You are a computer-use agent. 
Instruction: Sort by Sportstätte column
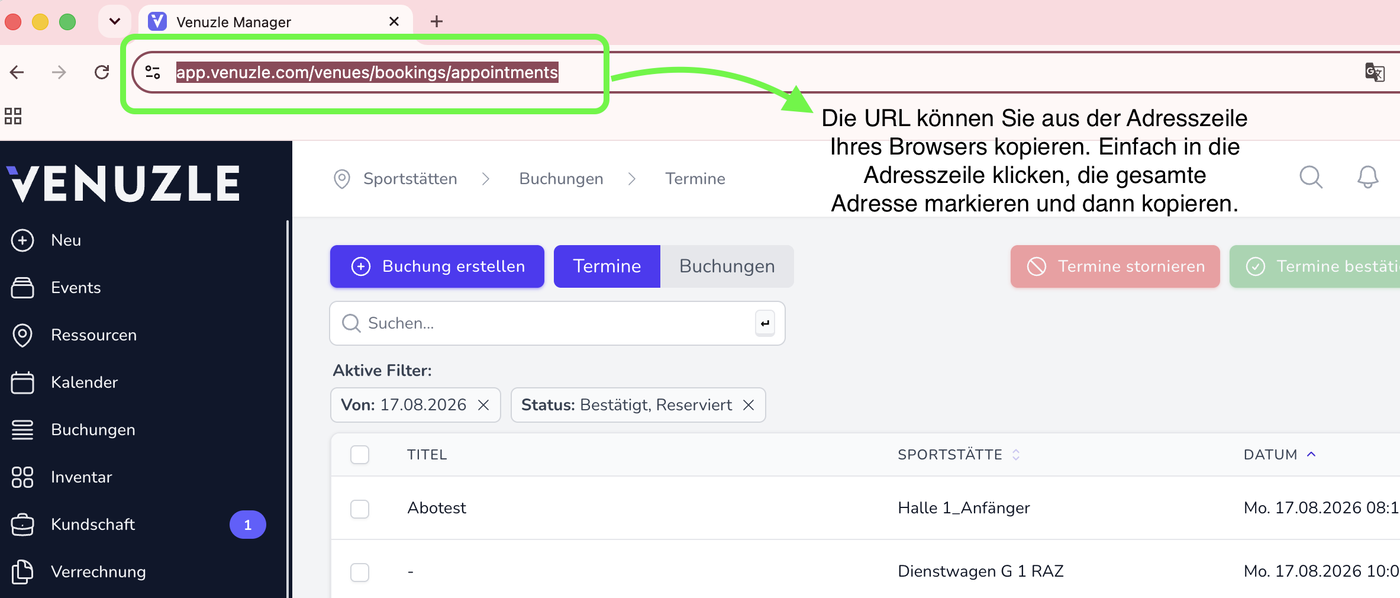[959, 455]
